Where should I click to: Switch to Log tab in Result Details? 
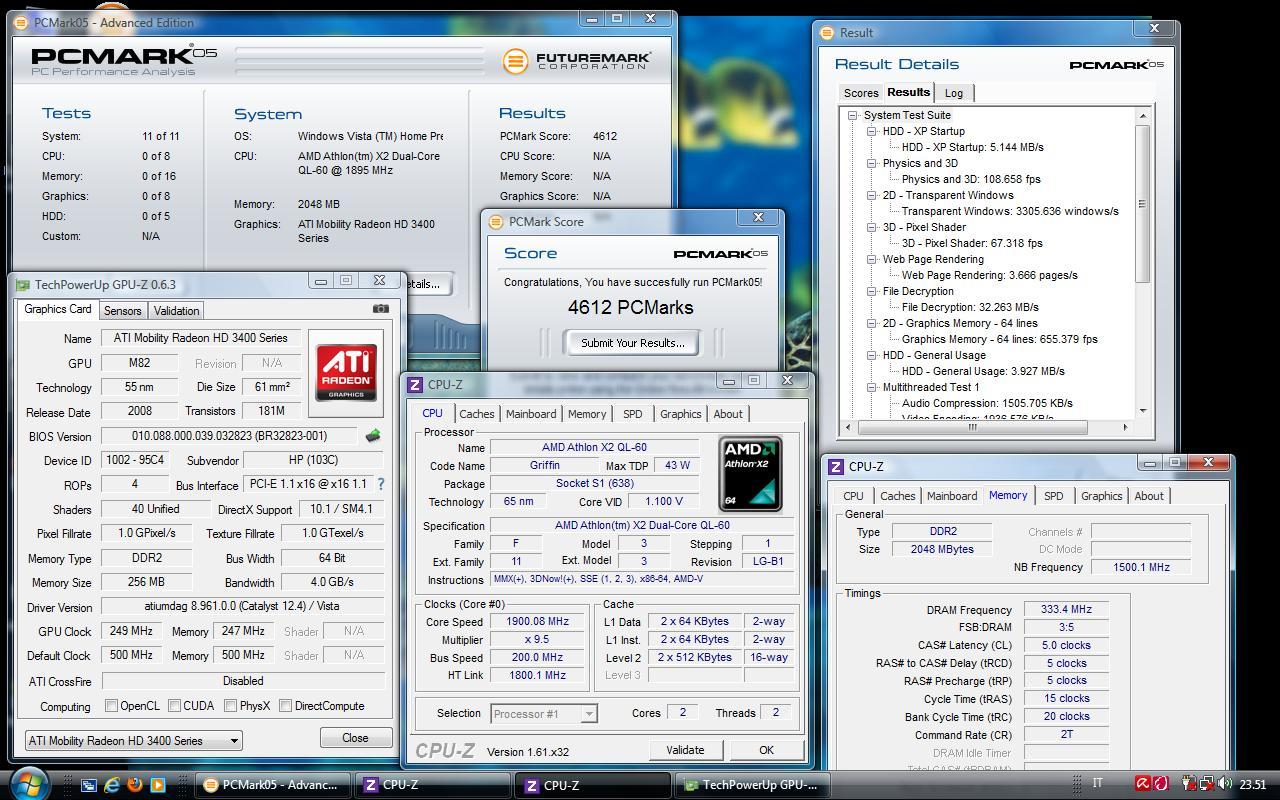click(954, 93)
